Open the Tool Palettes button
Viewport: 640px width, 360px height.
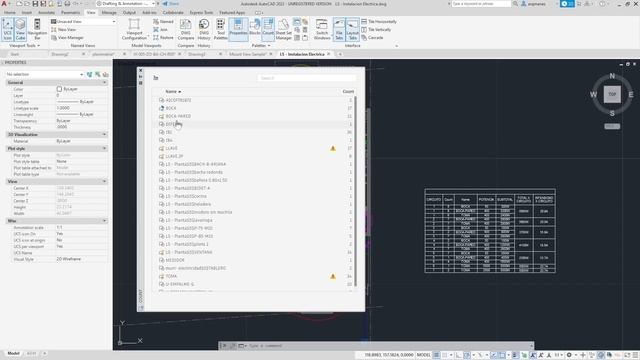click(220, 29)
